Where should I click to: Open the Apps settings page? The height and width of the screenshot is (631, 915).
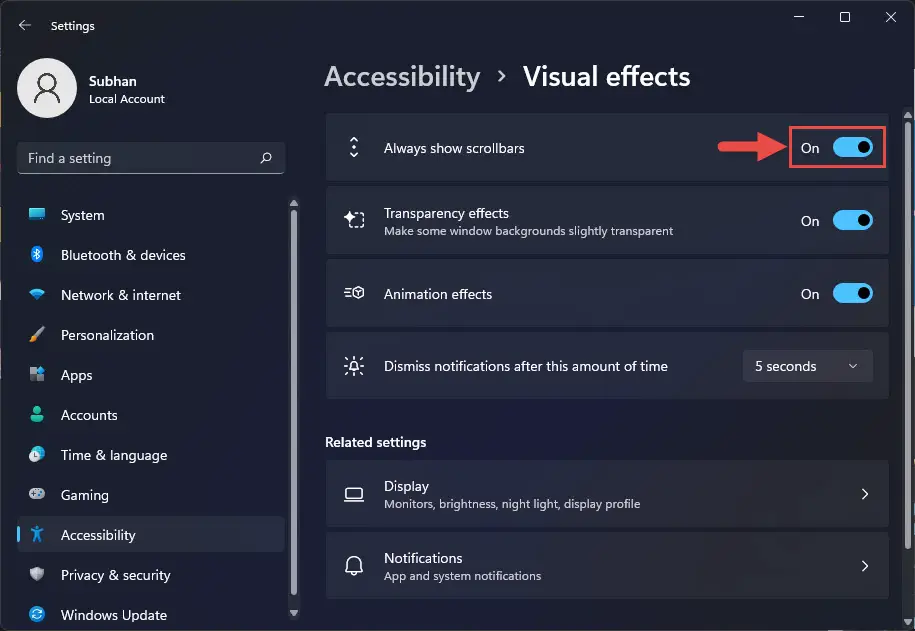pyautogui.click(x=151, y=375)
